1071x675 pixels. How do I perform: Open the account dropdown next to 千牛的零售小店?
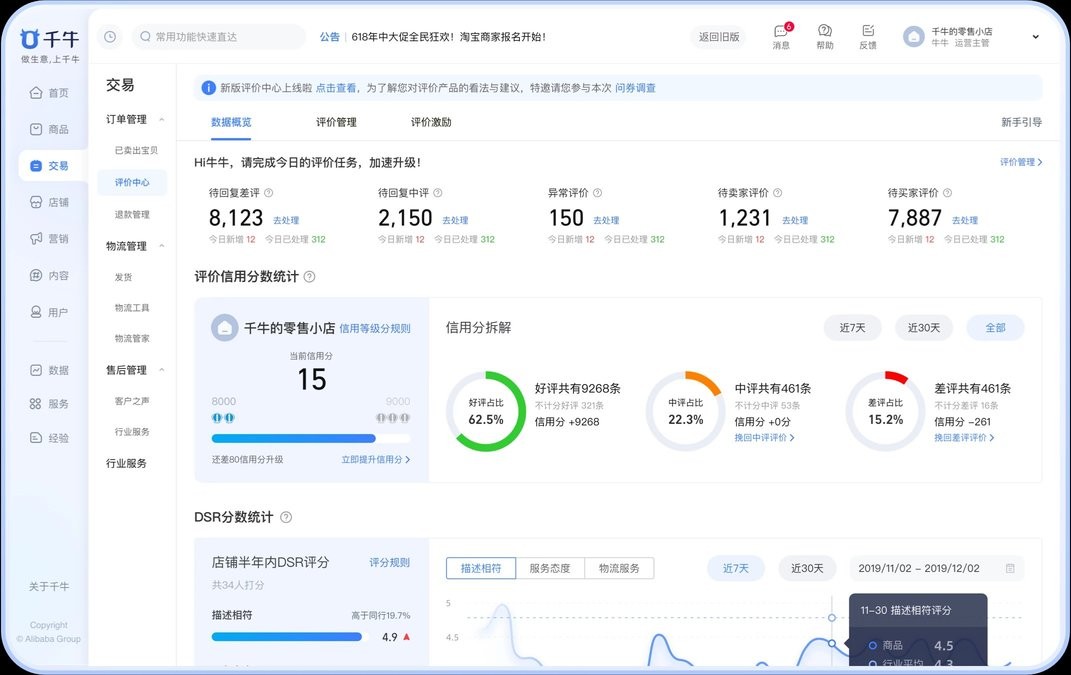point(1035,37)
